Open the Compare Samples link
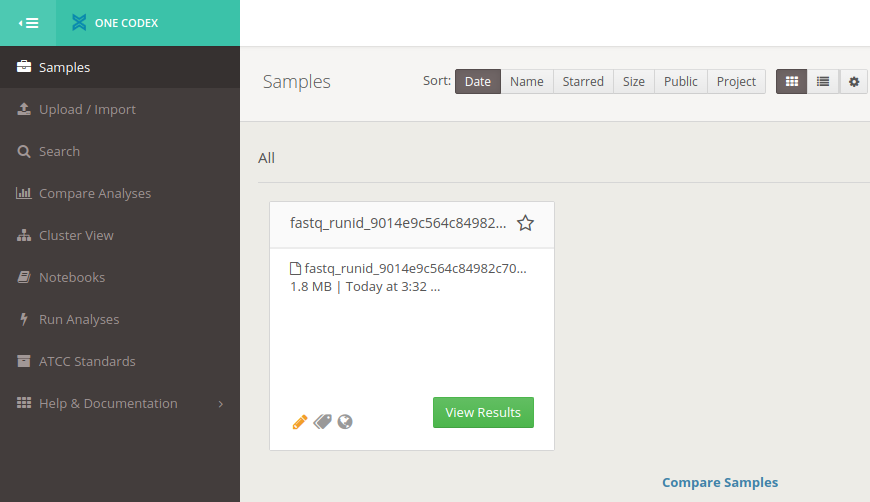Screen dimensions: 870x502 [720, 483]
